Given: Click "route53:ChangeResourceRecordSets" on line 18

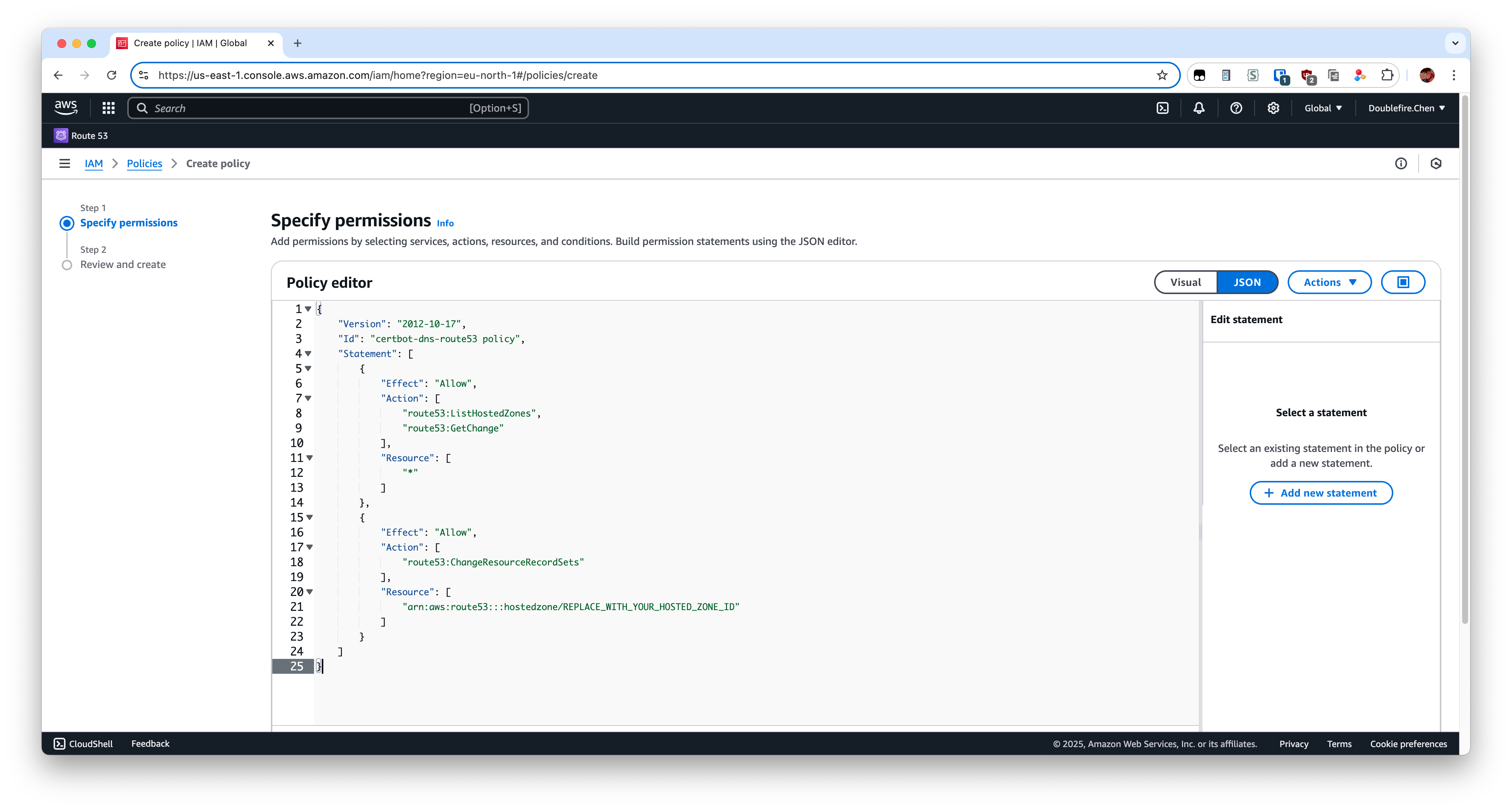Looking at the screenshot, I should (x=493, y=562).
